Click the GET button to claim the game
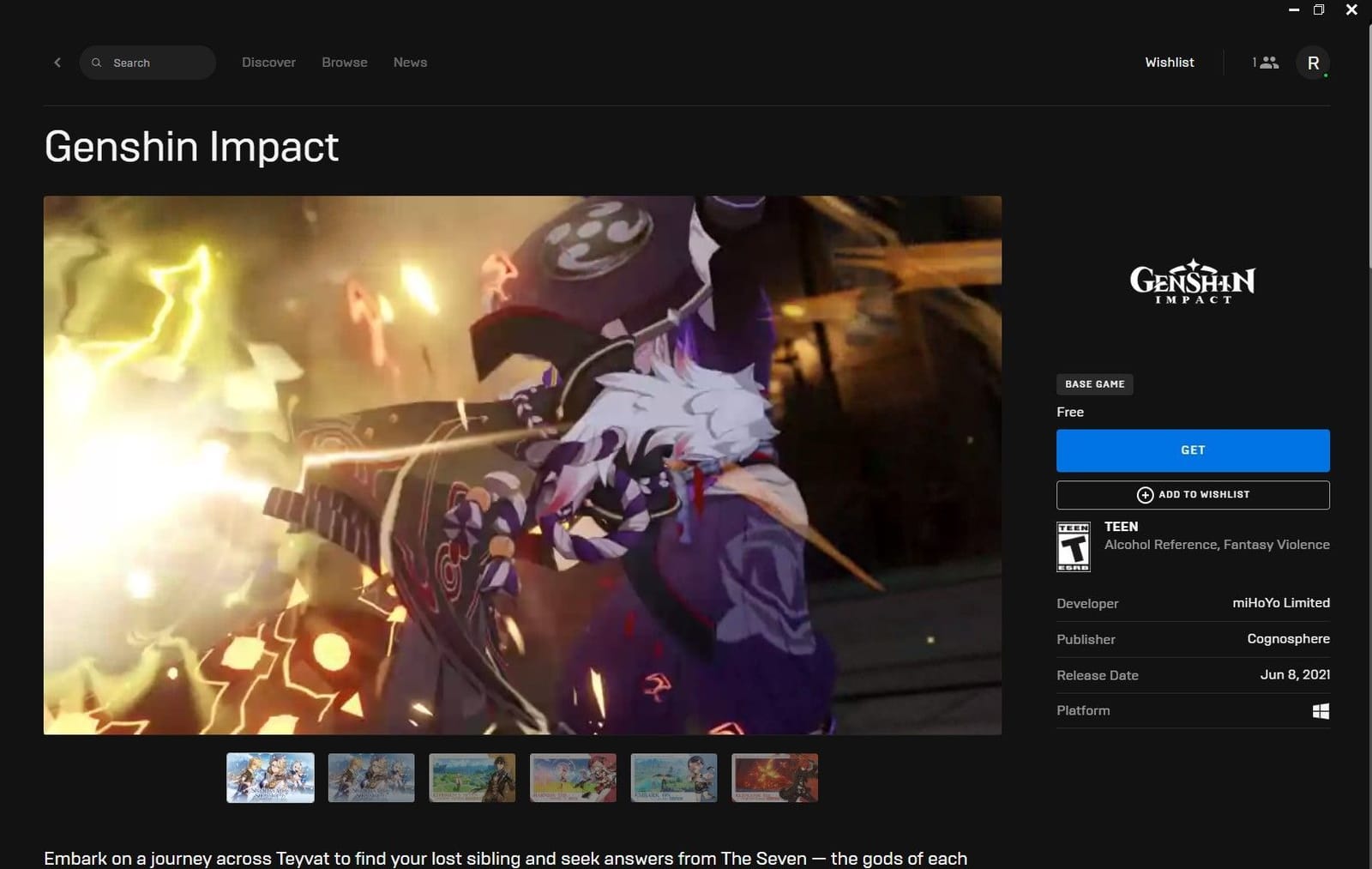The height and width of the screenshot is (869, 1372). click(1193, 450)
